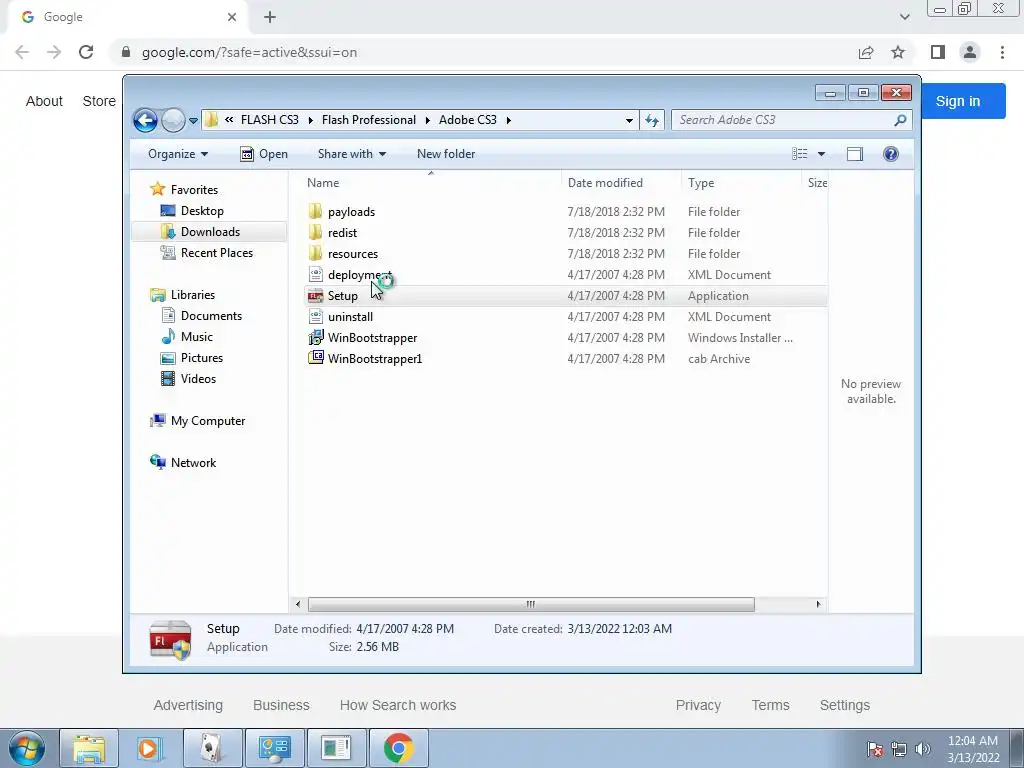Image resolution: width=1024 pixels, height=768 pixels.
Task: Toggle the preview pane button
Action: click(x=855, y=154)
